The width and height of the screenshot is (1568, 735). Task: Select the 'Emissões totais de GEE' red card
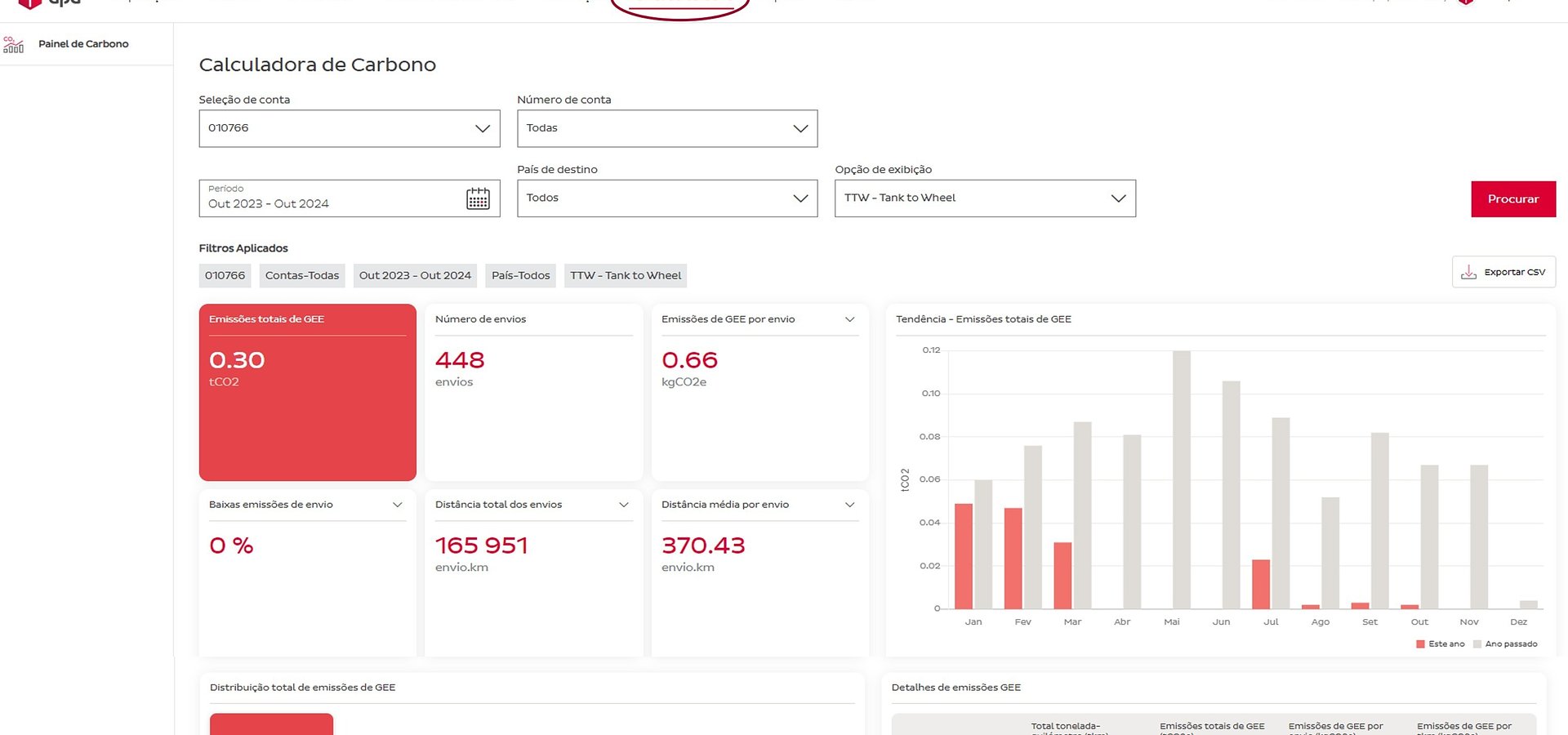pos(307,392)
